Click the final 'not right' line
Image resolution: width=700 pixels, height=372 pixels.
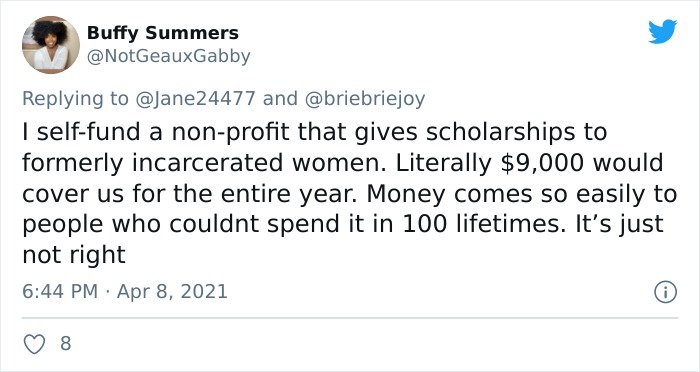point(74,255)
